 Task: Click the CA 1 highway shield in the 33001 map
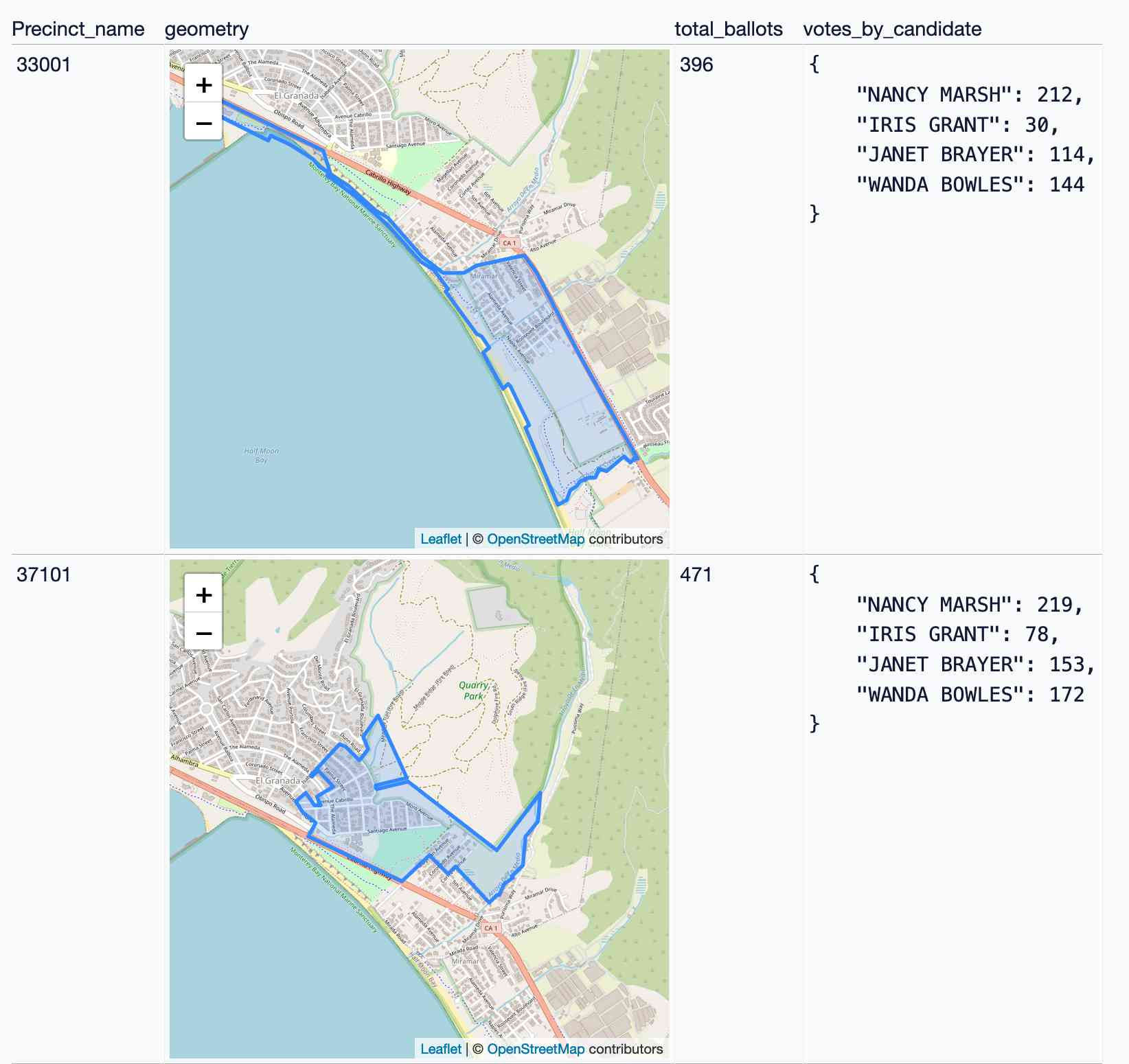(509, 243)
